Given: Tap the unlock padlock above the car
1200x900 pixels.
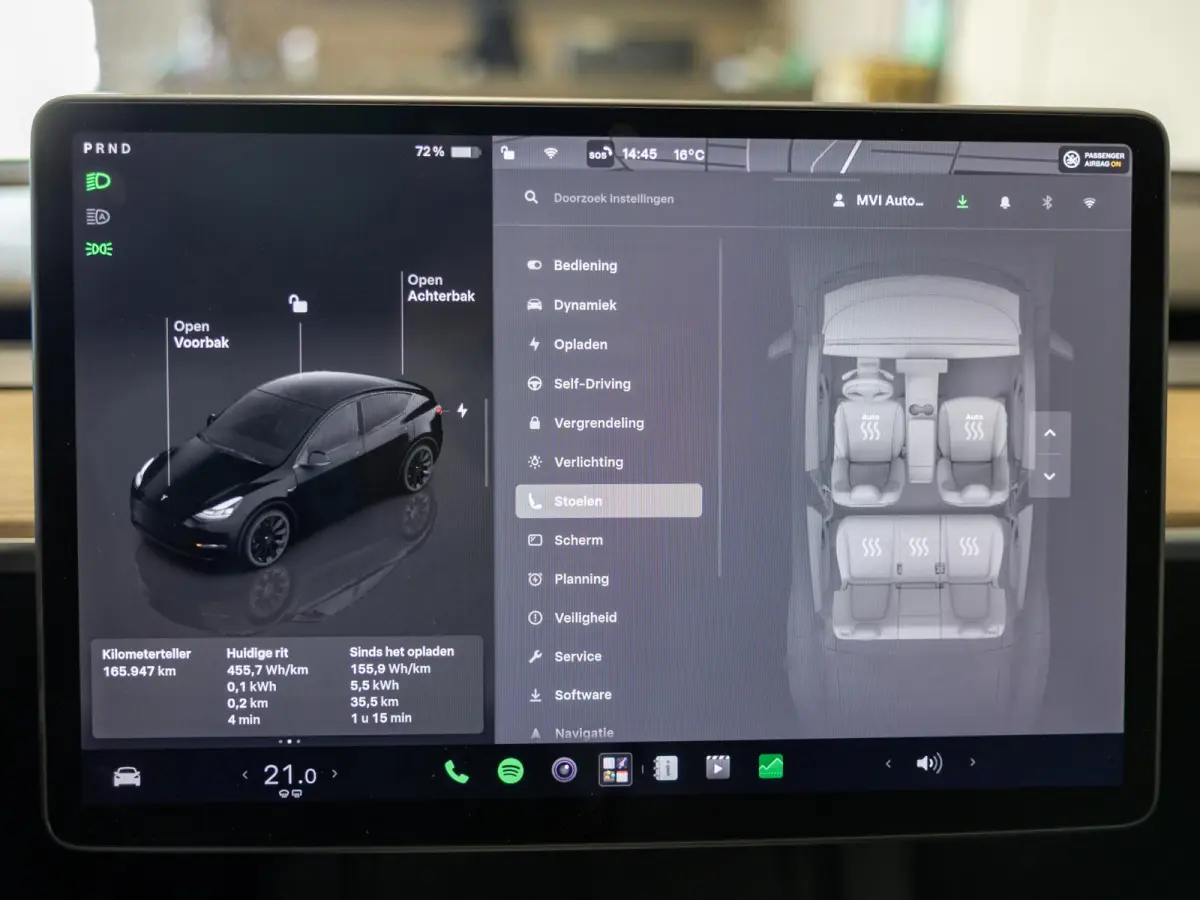Looking at the screenshot, I should pos(298,303).
